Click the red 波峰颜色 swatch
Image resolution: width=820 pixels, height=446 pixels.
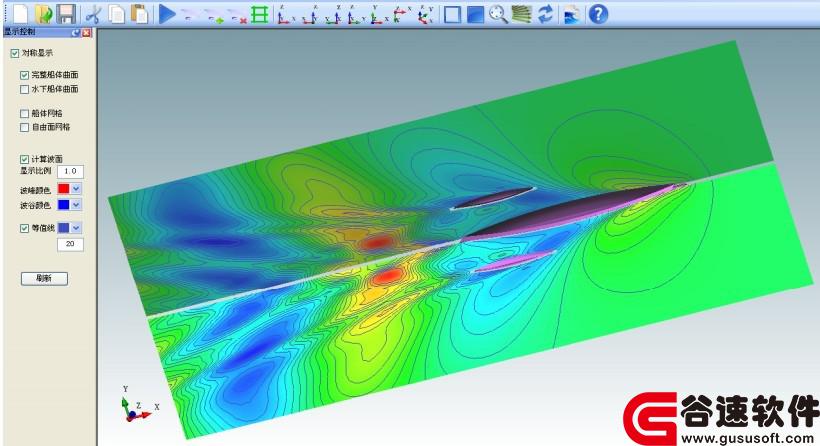(64, 189)
